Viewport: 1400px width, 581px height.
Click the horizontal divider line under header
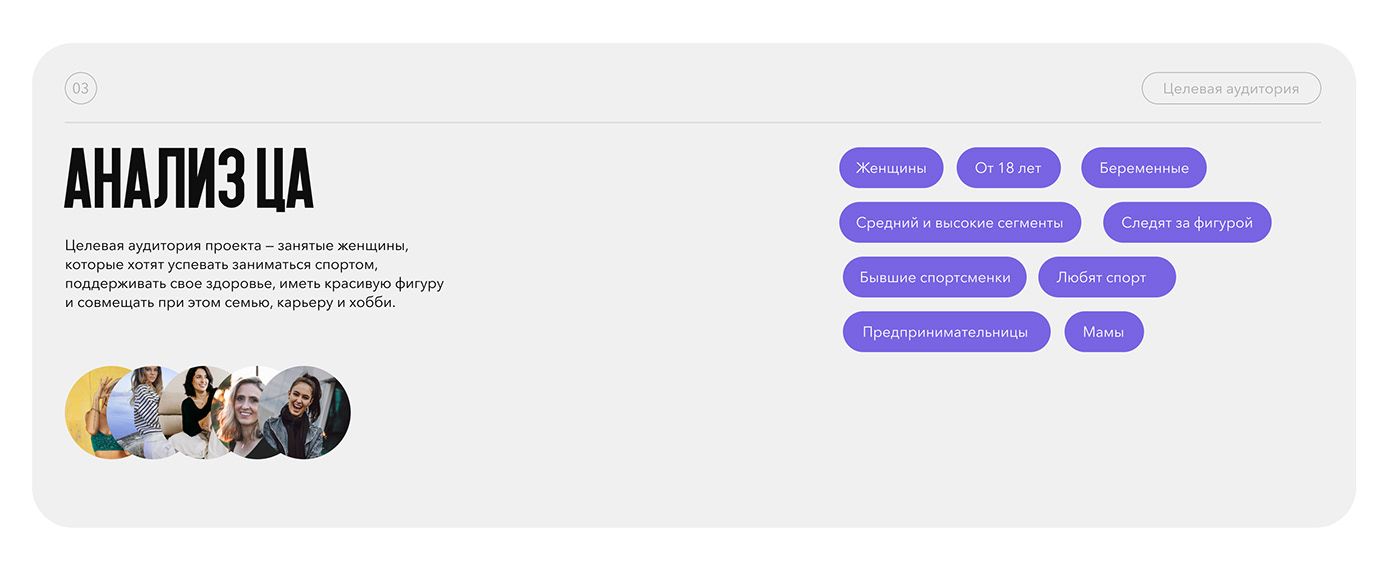[x=692, y=123]
